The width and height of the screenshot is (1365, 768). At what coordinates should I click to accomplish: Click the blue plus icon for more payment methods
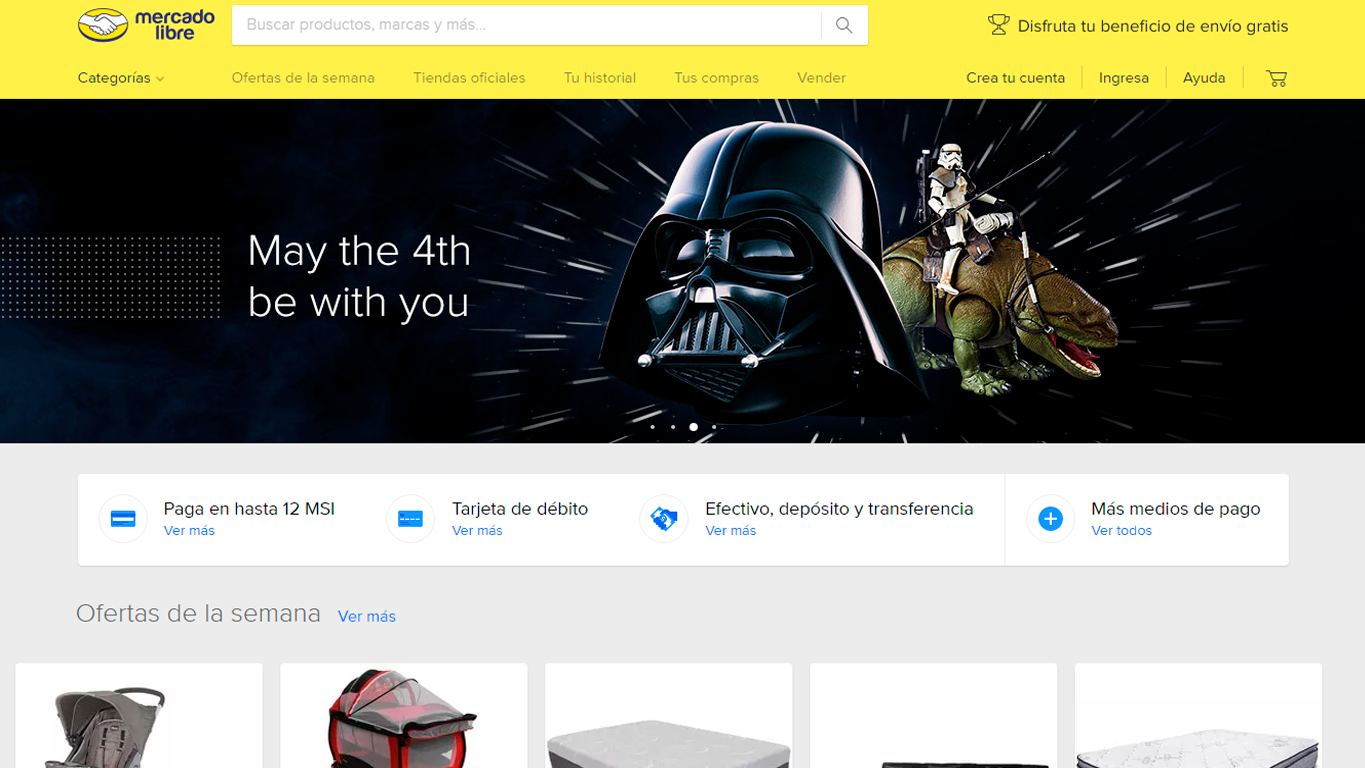(1050, 519)
